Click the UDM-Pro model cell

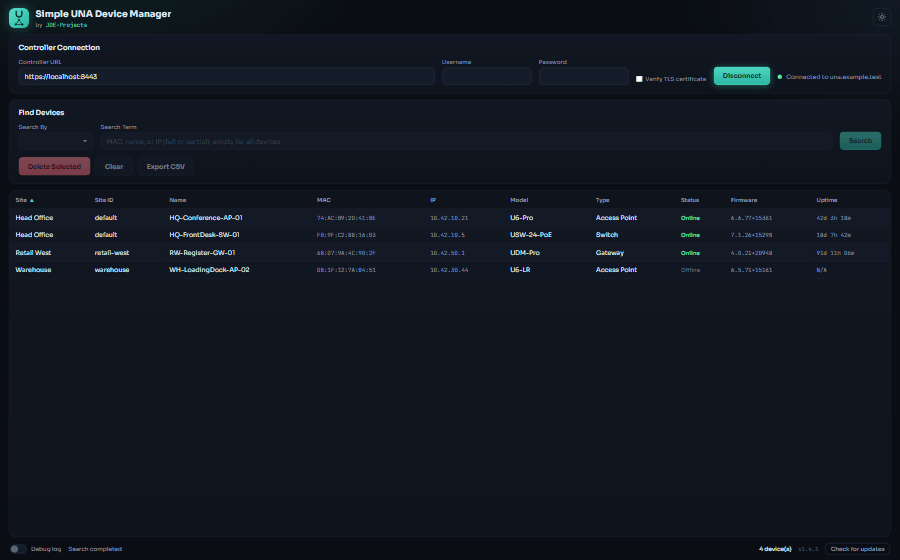(525, 252)
